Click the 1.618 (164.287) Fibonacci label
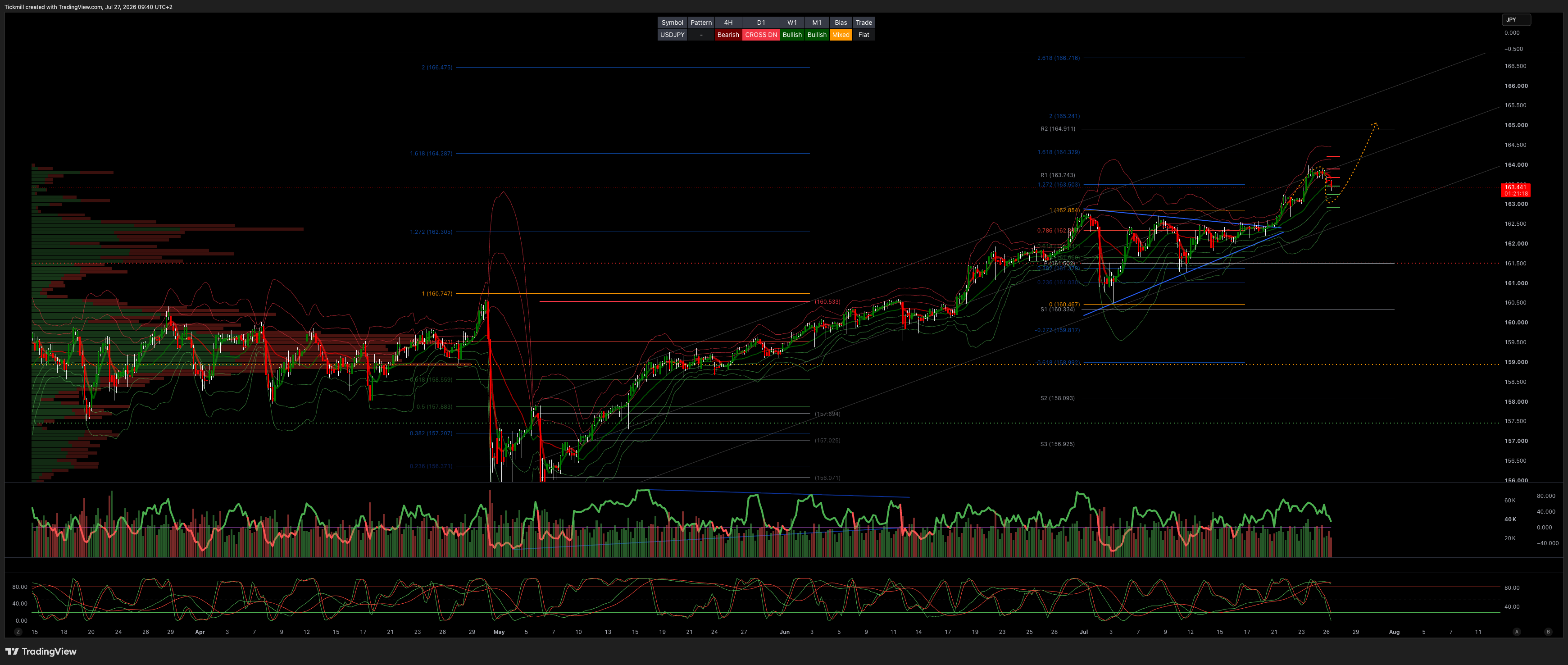 pyautogui.click(x=431, y=153)
